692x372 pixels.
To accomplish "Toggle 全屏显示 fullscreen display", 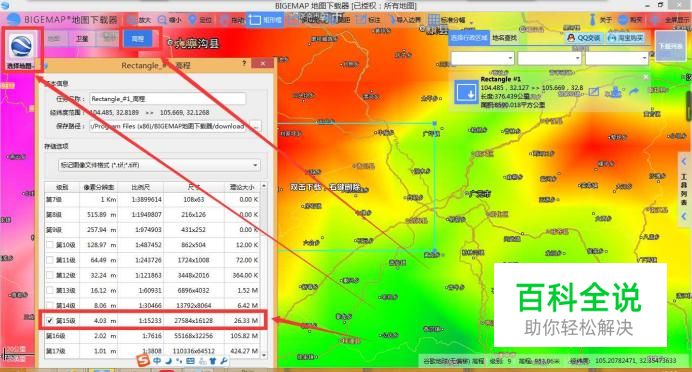I will pyautogui.click(x=671, y=20).
